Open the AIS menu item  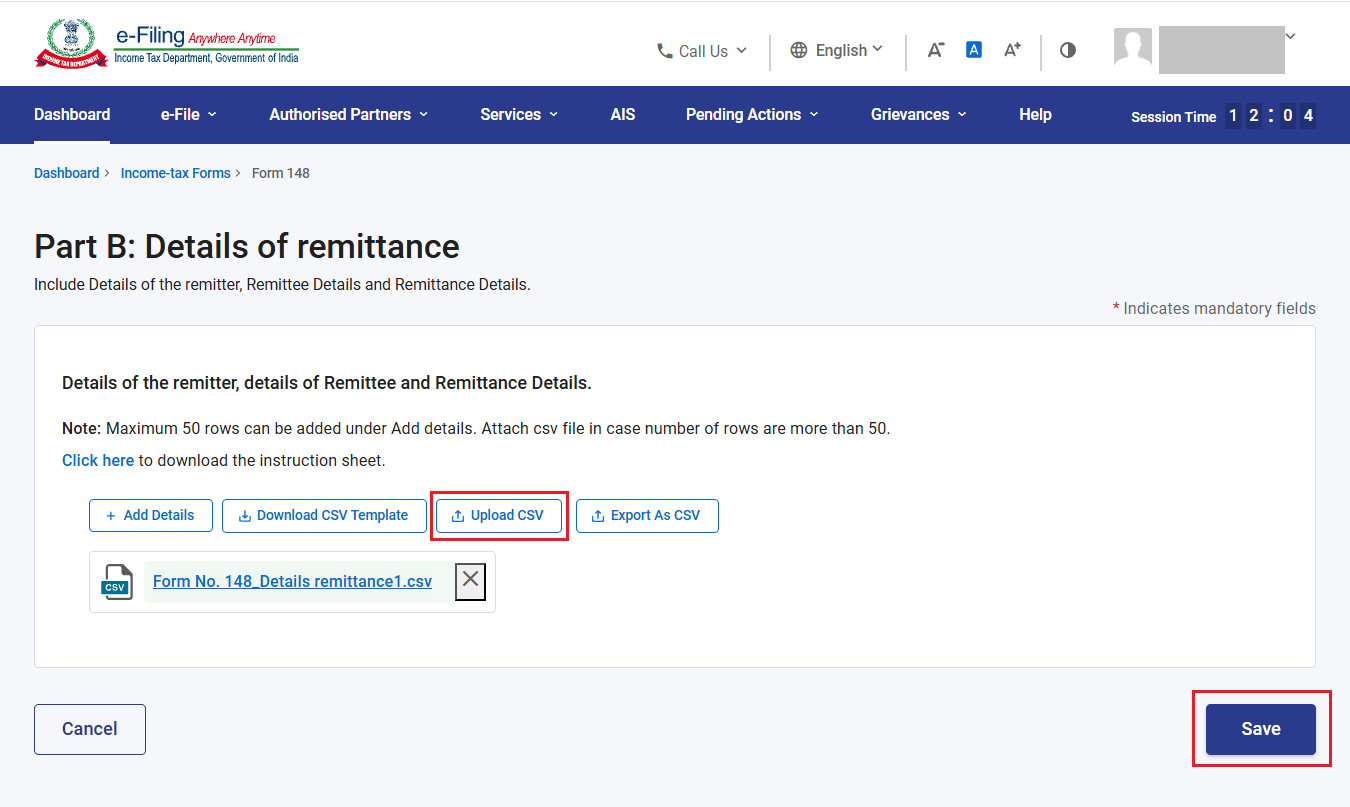(623, 114)
